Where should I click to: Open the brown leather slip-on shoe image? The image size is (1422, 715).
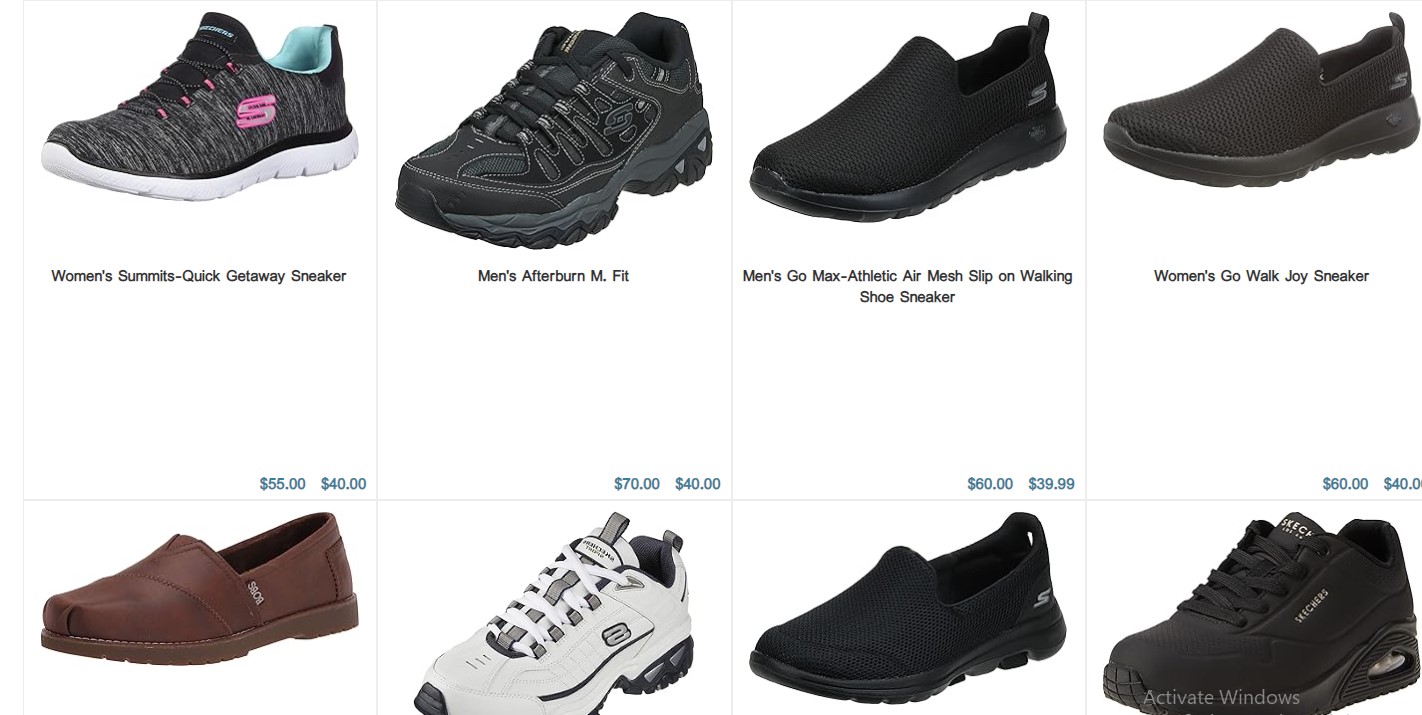[199, 585]
